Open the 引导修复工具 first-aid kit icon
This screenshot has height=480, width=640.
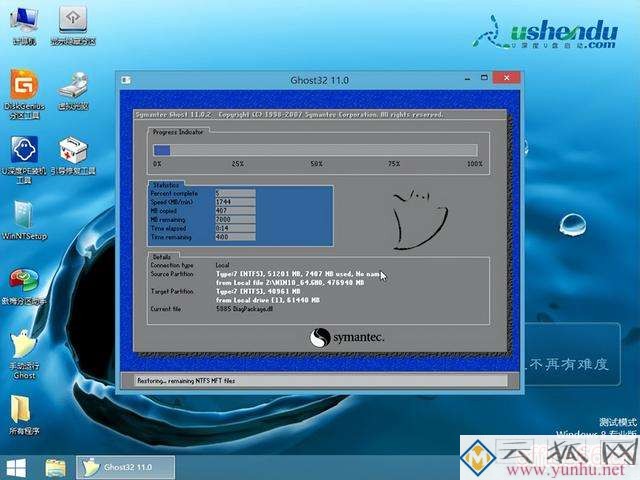pyautogui.click(x=73, y=155)
